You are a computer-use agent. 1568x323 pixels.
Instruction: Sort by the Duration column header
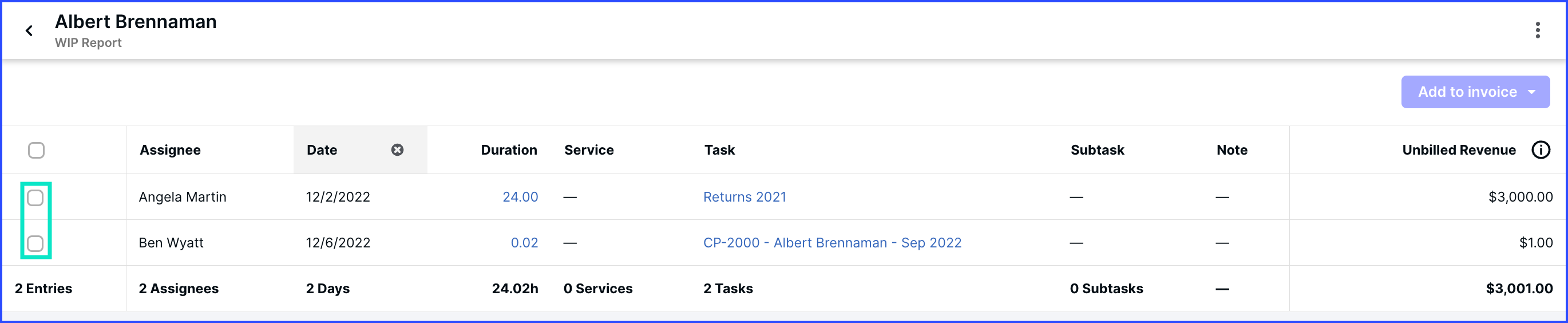[x=509, y=150]
